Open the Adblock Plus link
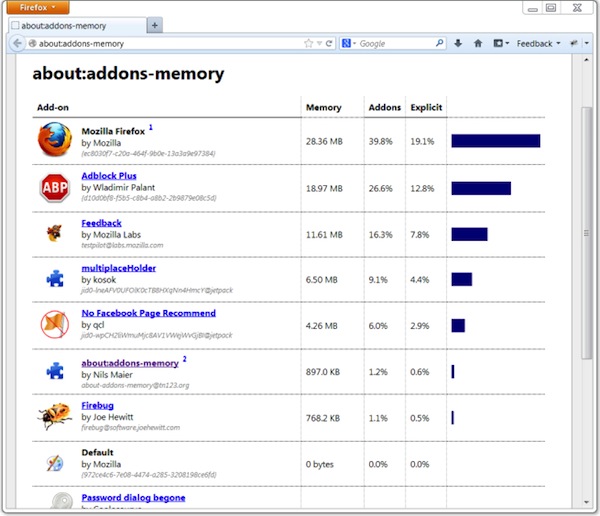This screenshot has height=516, width=600. (x=109, y=176)
